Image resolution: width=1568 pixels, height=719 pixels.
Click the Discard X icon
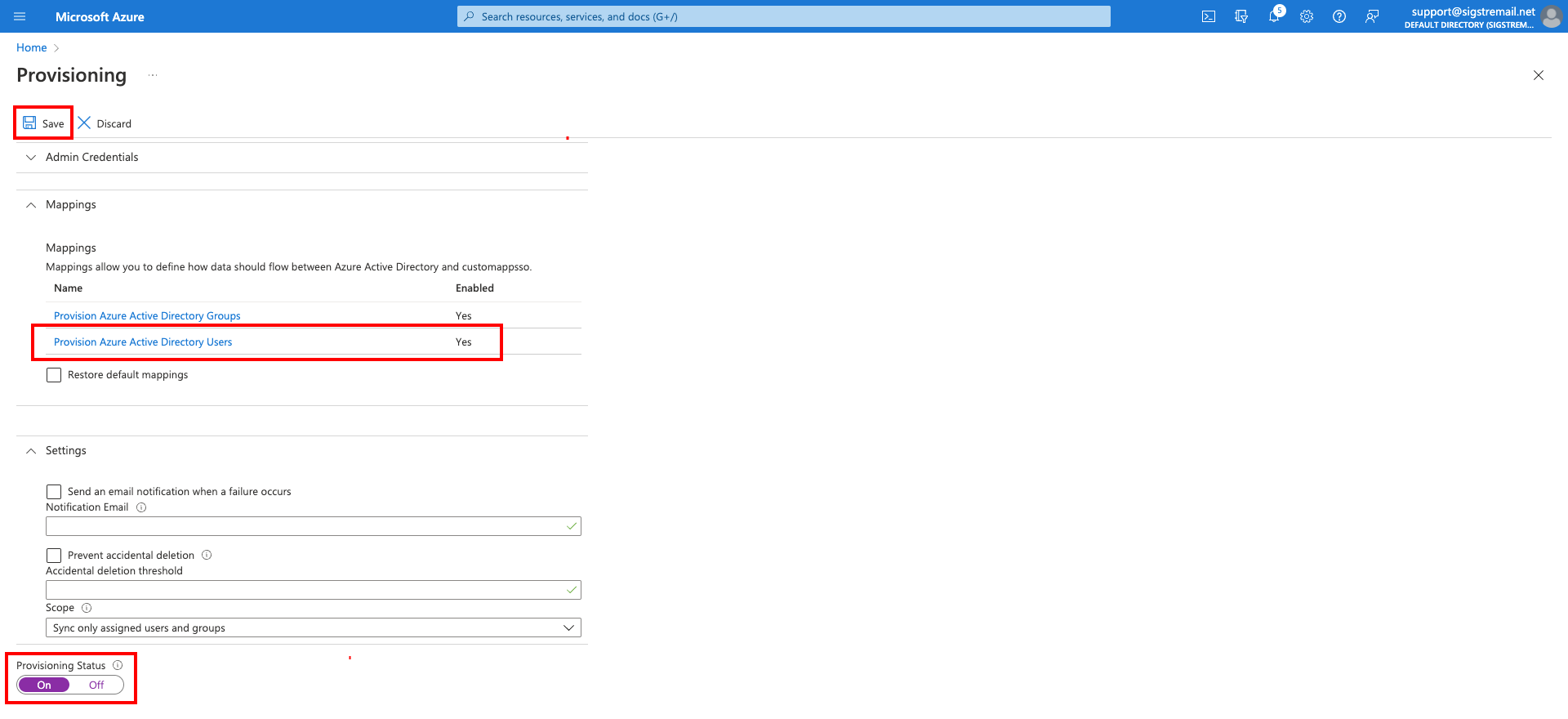pyautogui.click(x=84, y=123)
